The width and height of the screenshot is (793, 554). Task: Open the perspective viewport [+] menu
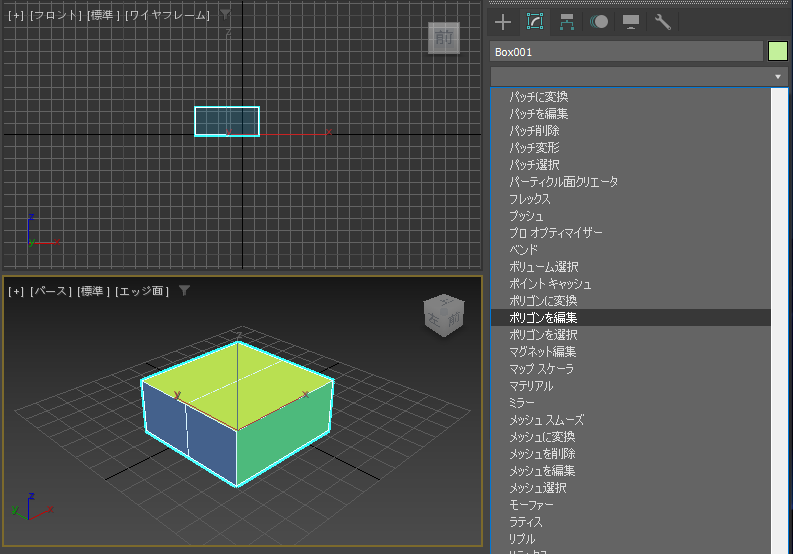[x=16, y=291]
